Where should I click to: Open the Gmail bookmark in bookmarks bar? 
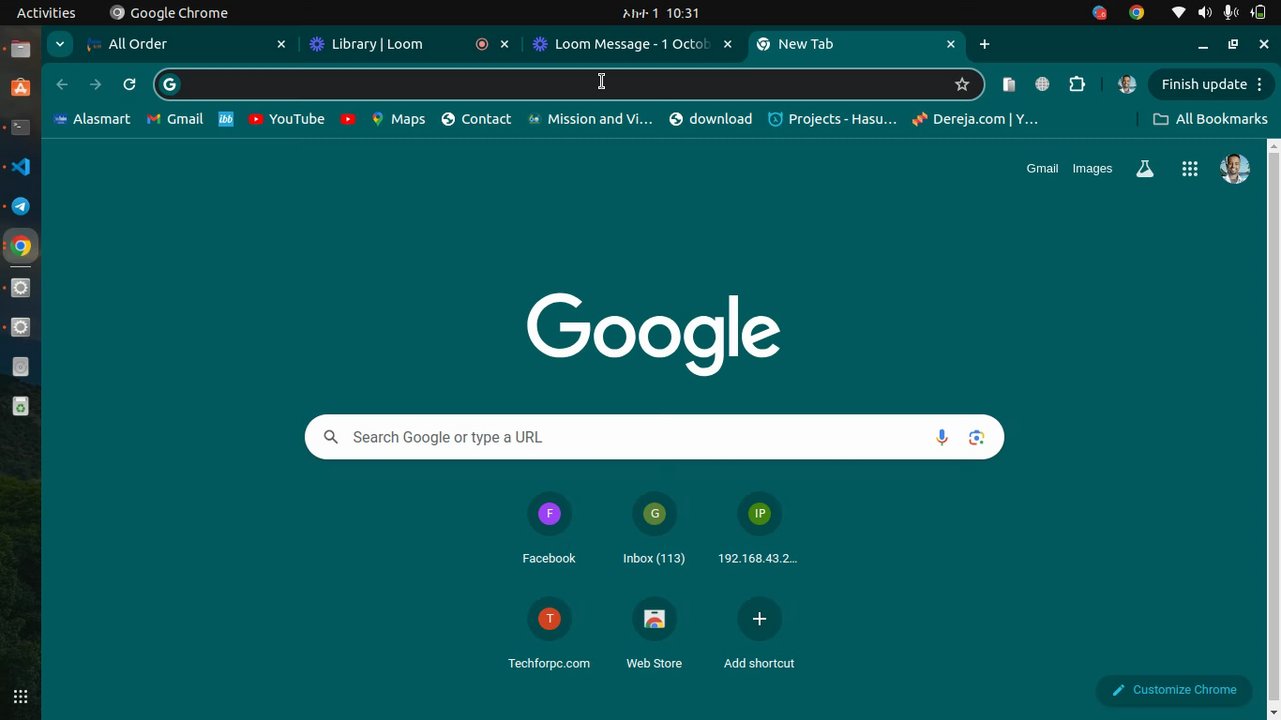pos(175,119)
